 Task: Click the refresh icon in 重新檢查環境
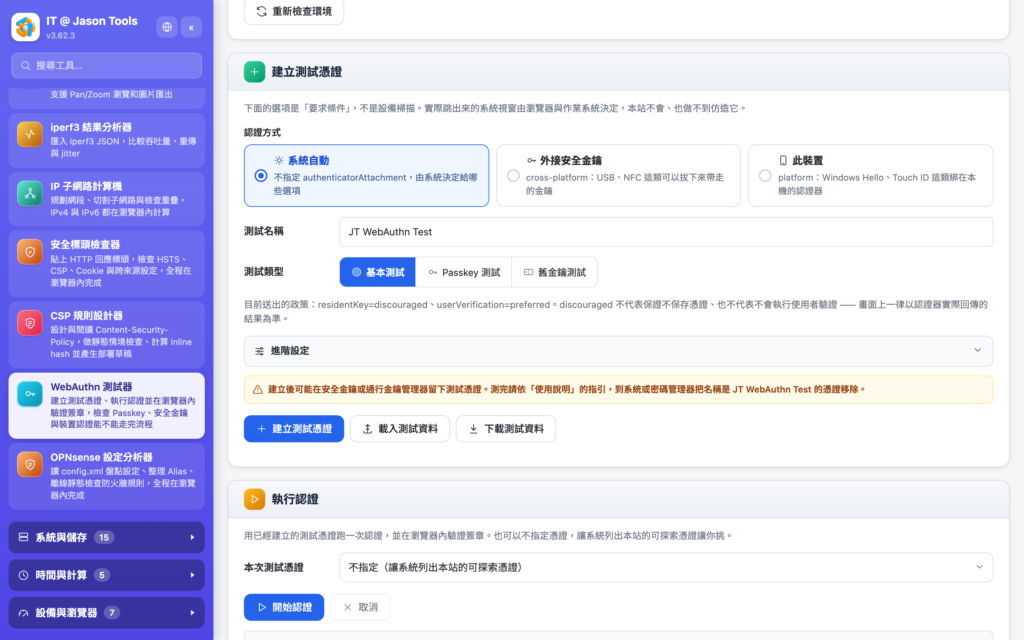pyautogui.click(x=261, y=11)
